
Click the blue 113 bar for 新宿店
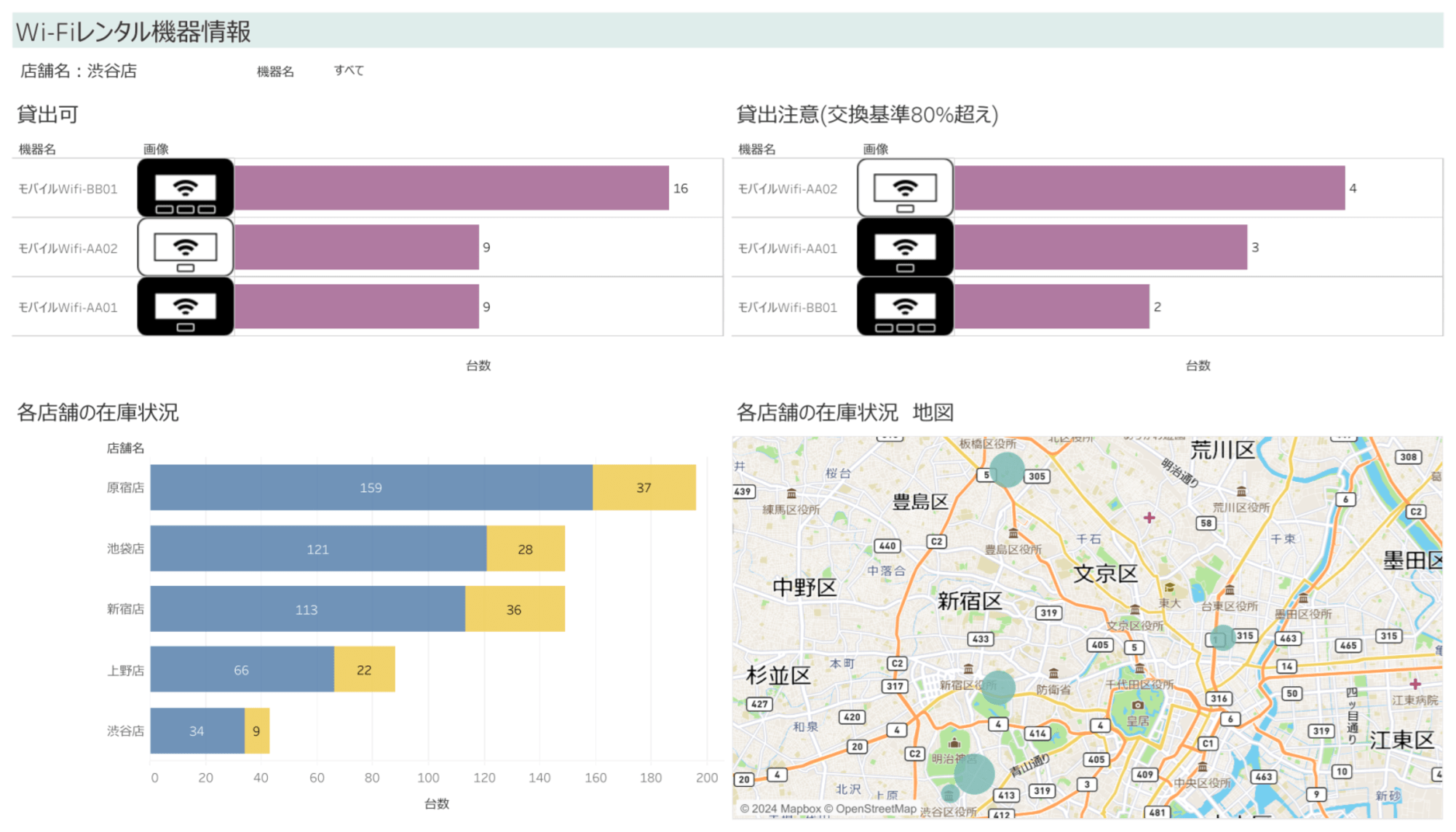[308, 609]
